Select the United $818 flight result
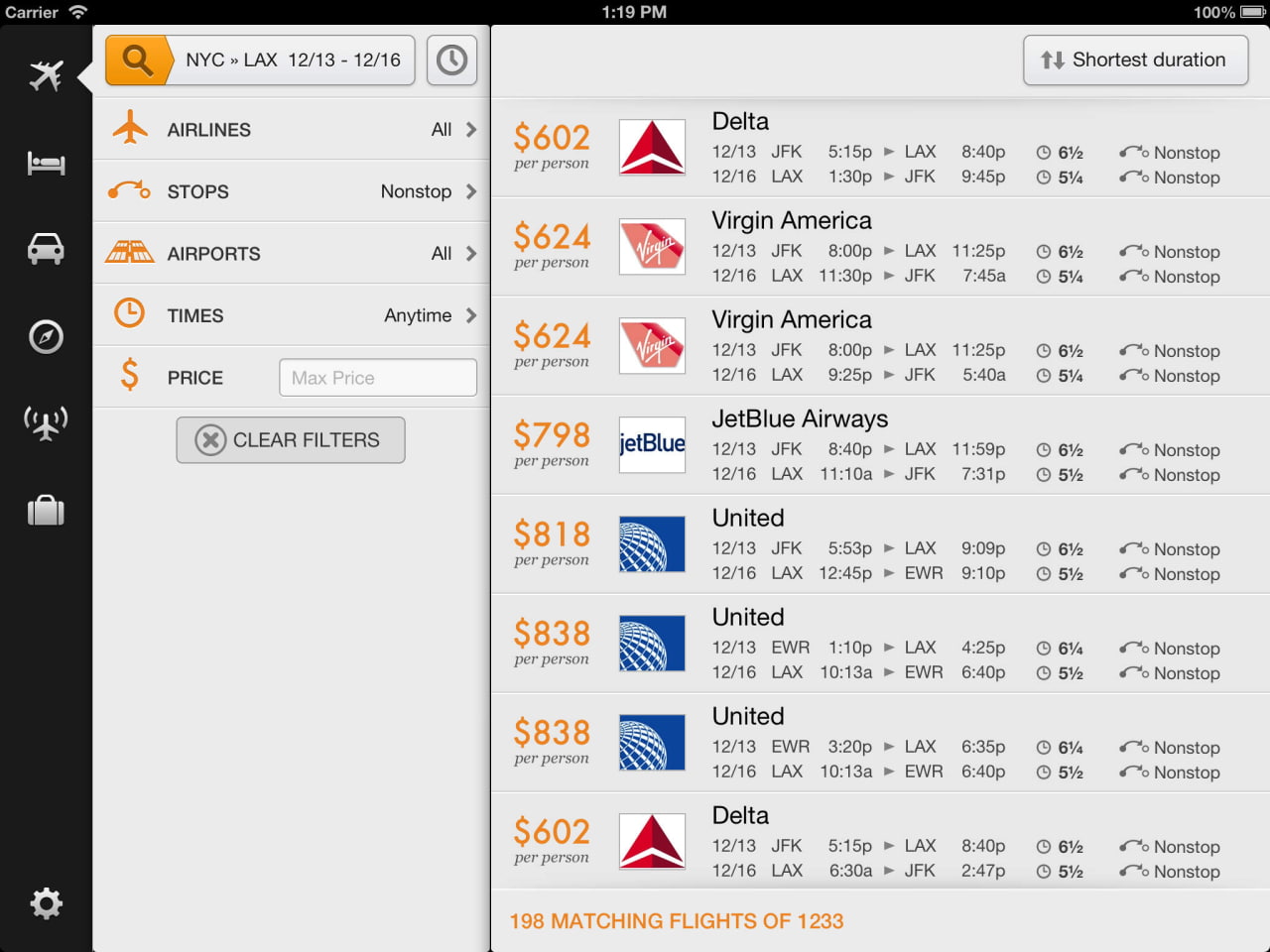 click(879, 544)
